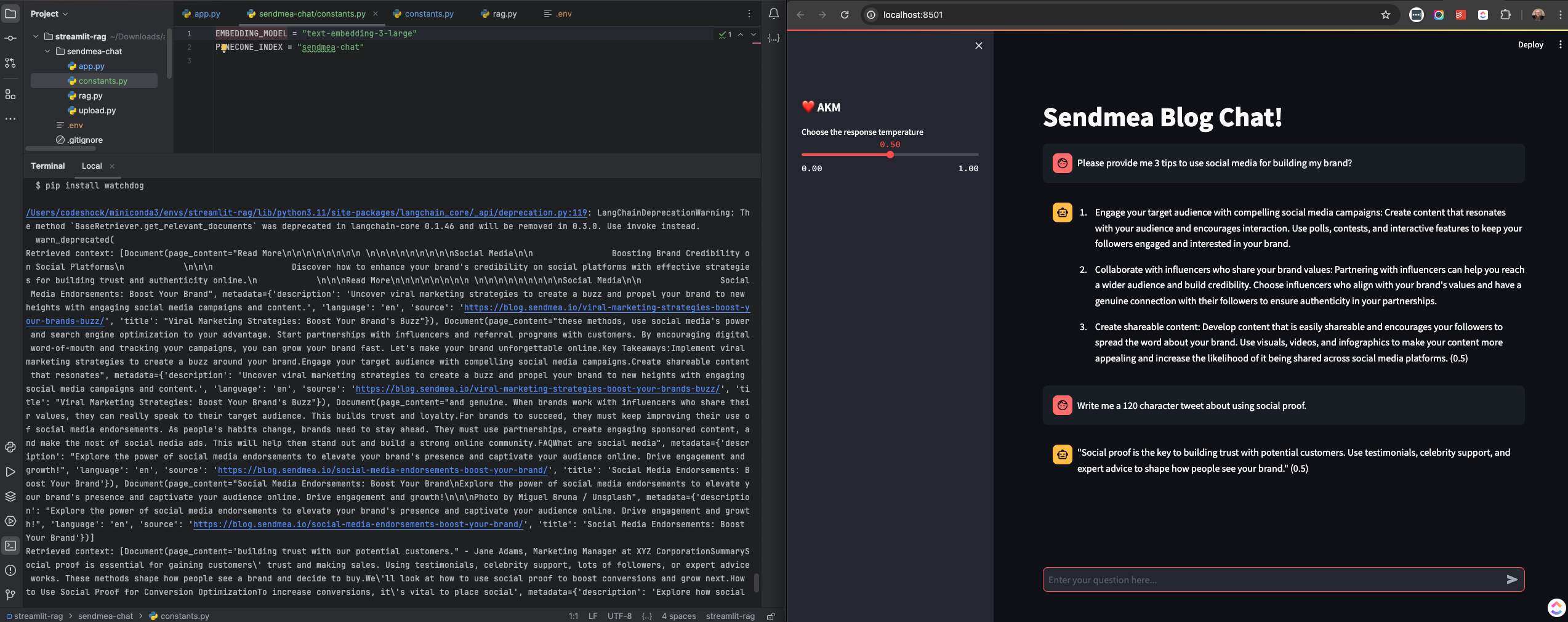1568x622 pixels.
Task: Send the chat question arrow button
Action: coord(1512,580)
